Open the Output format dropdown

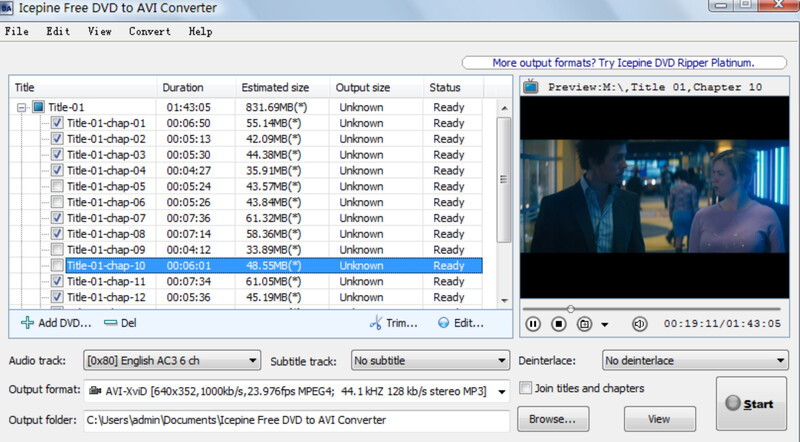(502, 391)
